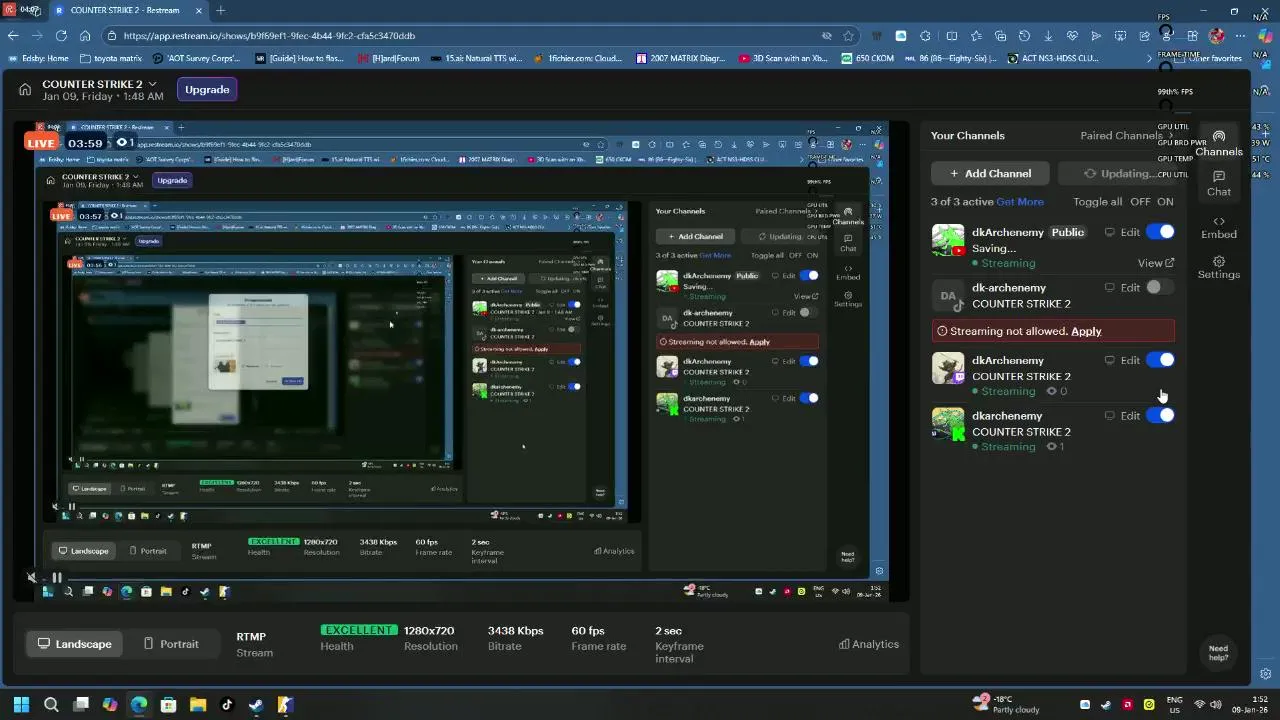Click the EXCELLENT health badge
Image resolution: width=1280 pixels, height=720 pixels.
(359, 630)
